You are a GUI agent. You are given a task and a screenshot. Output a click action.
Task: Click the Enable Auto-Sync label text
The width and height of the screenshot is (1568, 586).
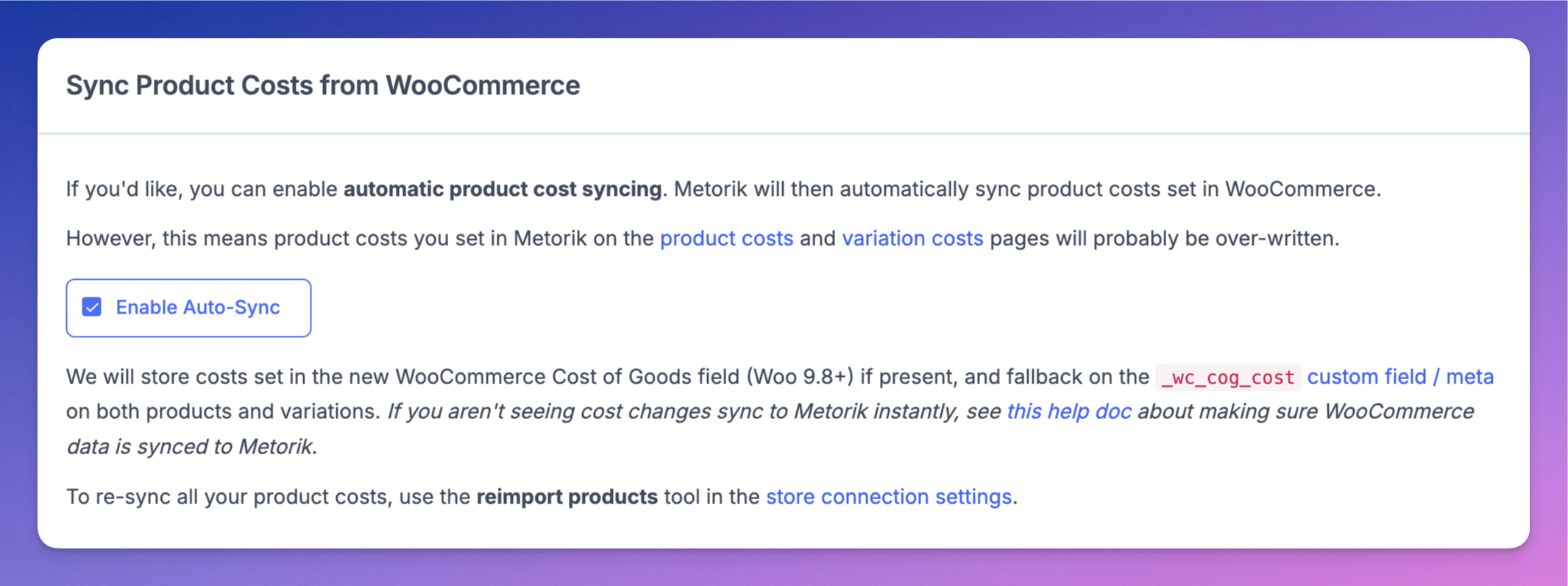pos(198,307)
